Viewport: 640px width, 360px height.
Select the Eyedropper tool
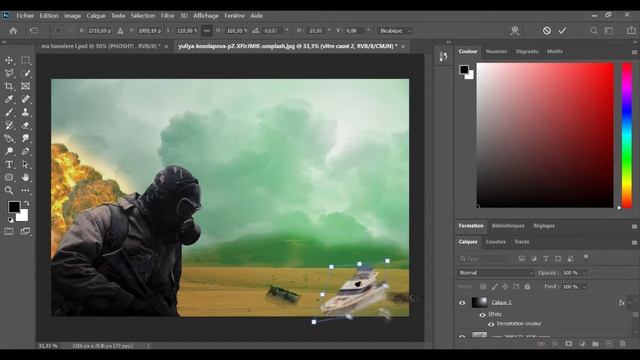pos(9,99)
